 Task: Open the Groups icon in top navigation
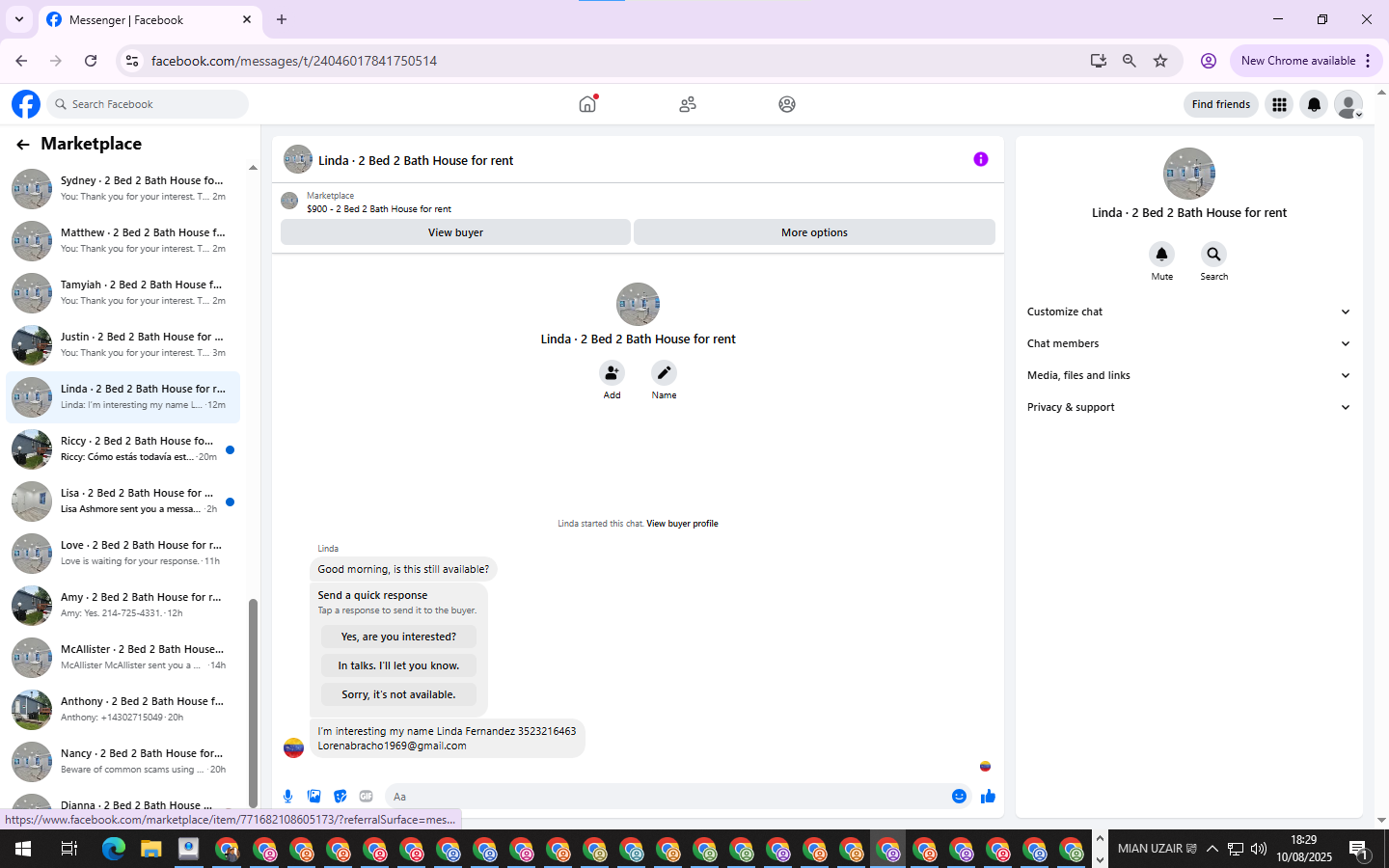[787, 104]
